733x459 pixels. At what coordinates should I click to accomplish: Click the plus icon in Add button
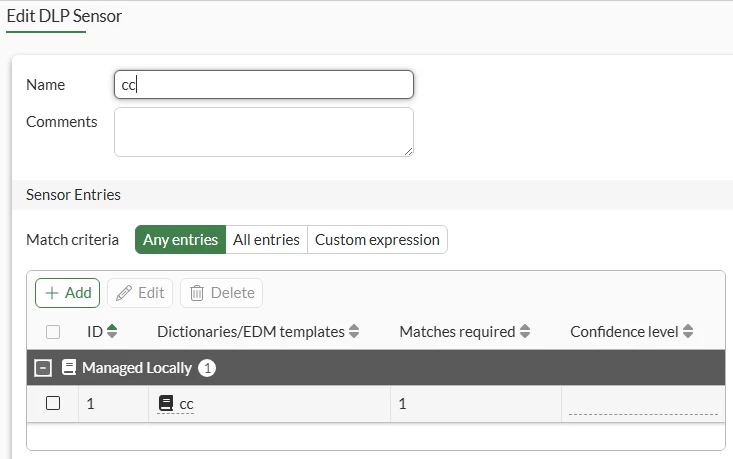[x=51, y=293]
